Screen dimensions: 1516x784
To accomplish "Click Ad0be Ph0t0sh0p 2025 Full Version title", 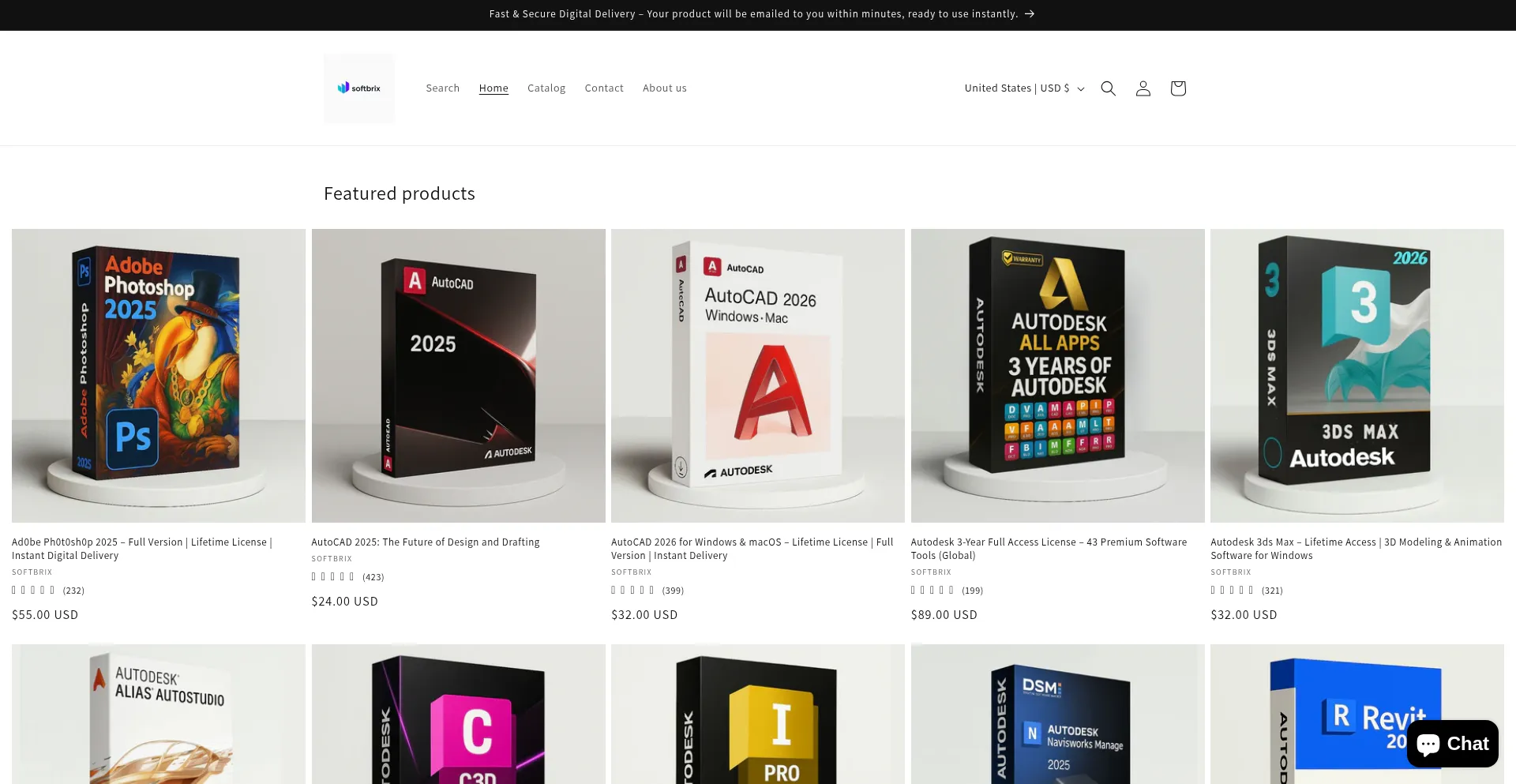I will (x=142, y=549).
